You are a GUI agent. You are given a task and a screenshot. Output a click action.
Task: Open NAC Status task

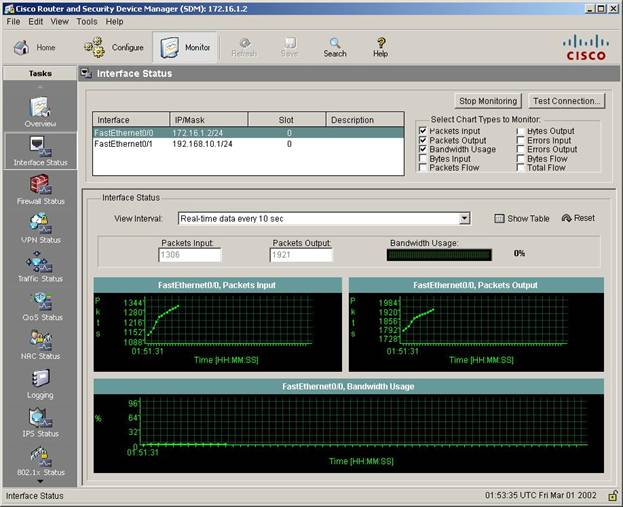coord(40,345)
